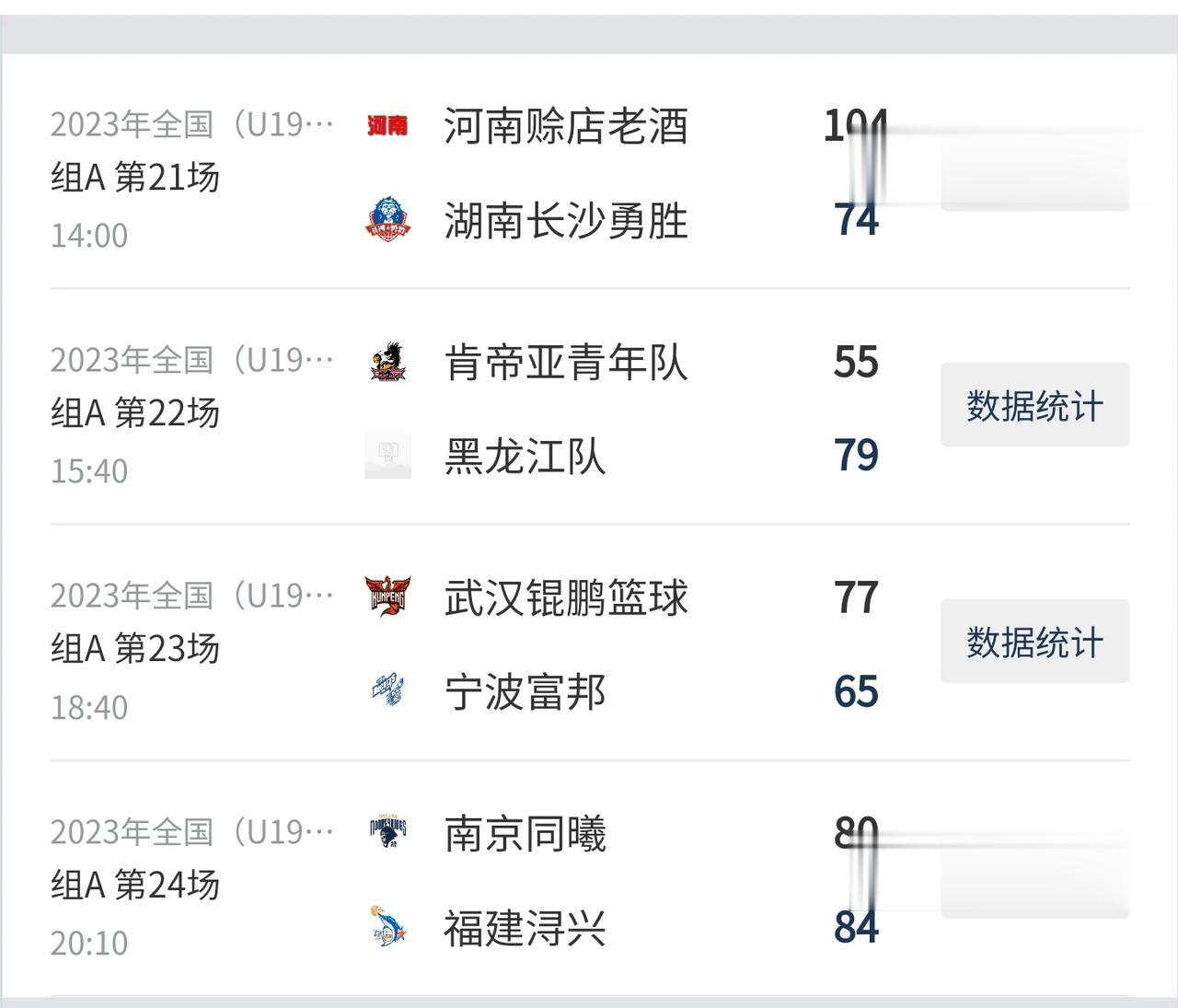Open 数据统计 for the 第23场 match

(1034, 642)
